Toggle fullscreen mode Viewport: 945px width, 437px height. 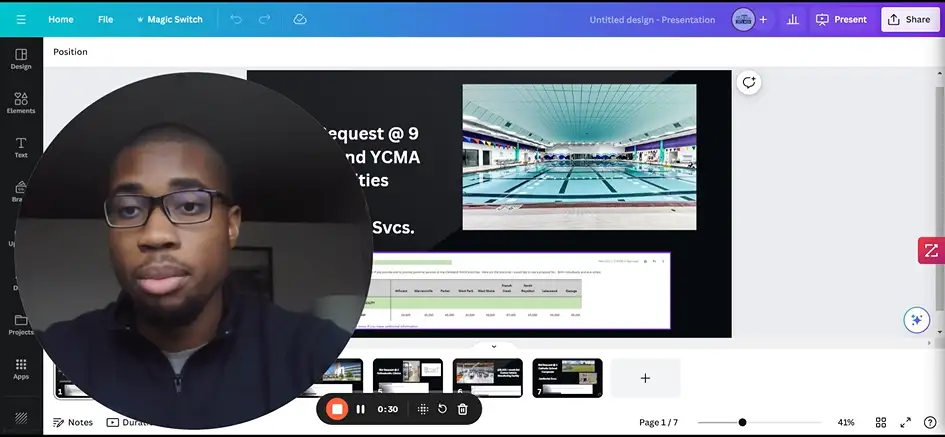click(906, 422)
